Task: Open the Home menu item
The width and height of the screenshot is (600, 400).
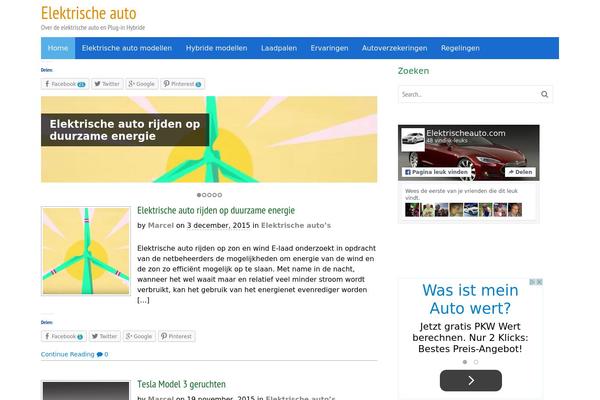Action: [x=58, y=48]
